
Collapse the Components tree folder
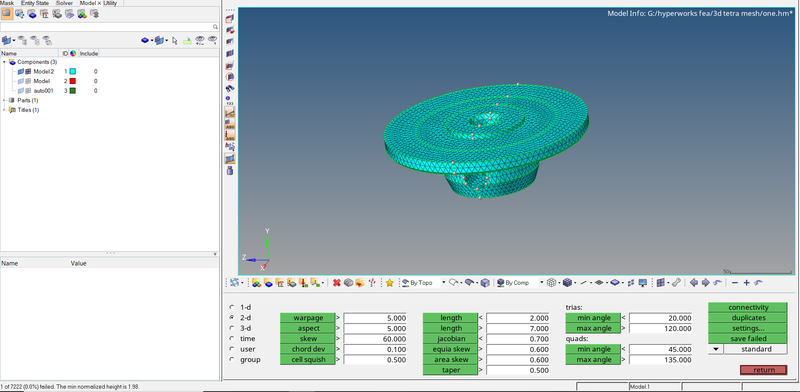click(5, 62)
